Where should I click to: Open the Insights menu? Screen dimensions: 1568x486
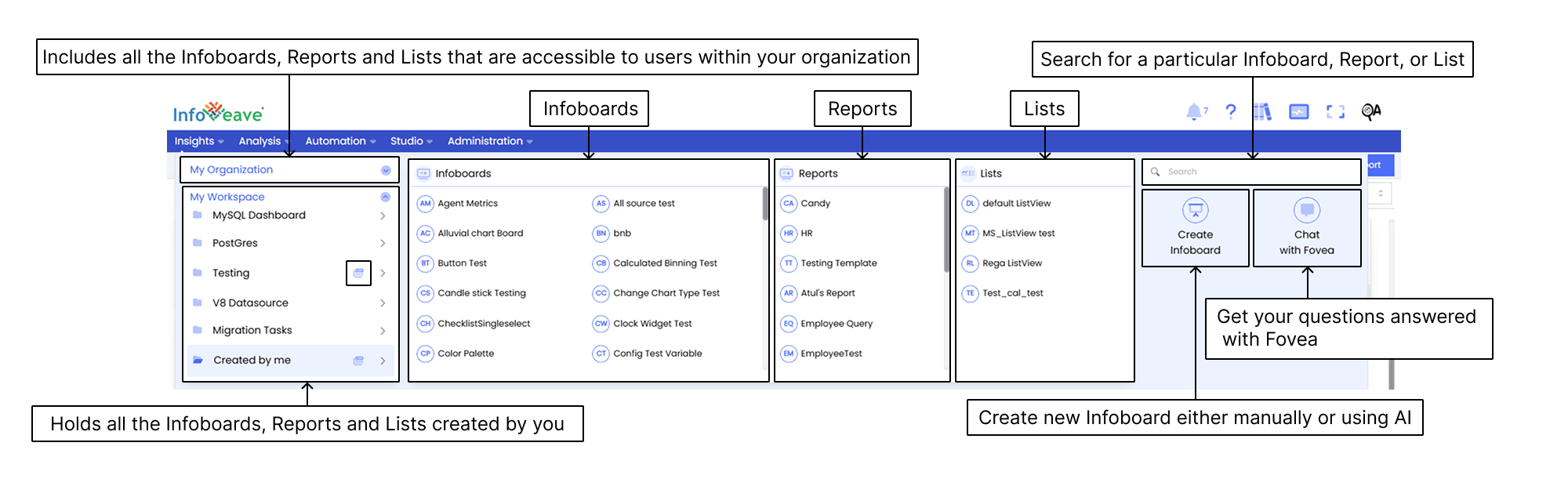click(x=198, y=141)
